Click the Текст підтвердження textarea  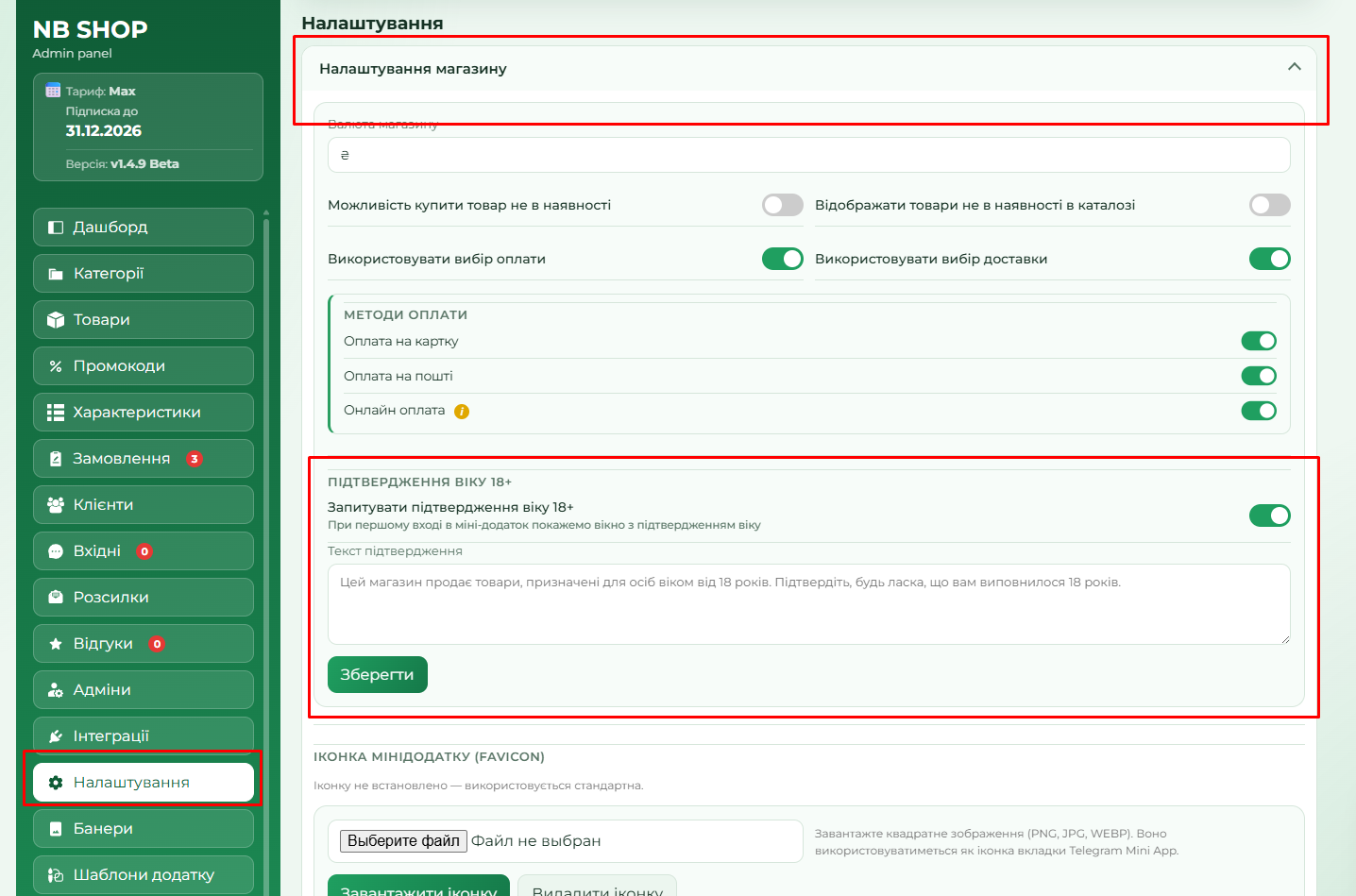pyautogui.click(x=809, y=604)
